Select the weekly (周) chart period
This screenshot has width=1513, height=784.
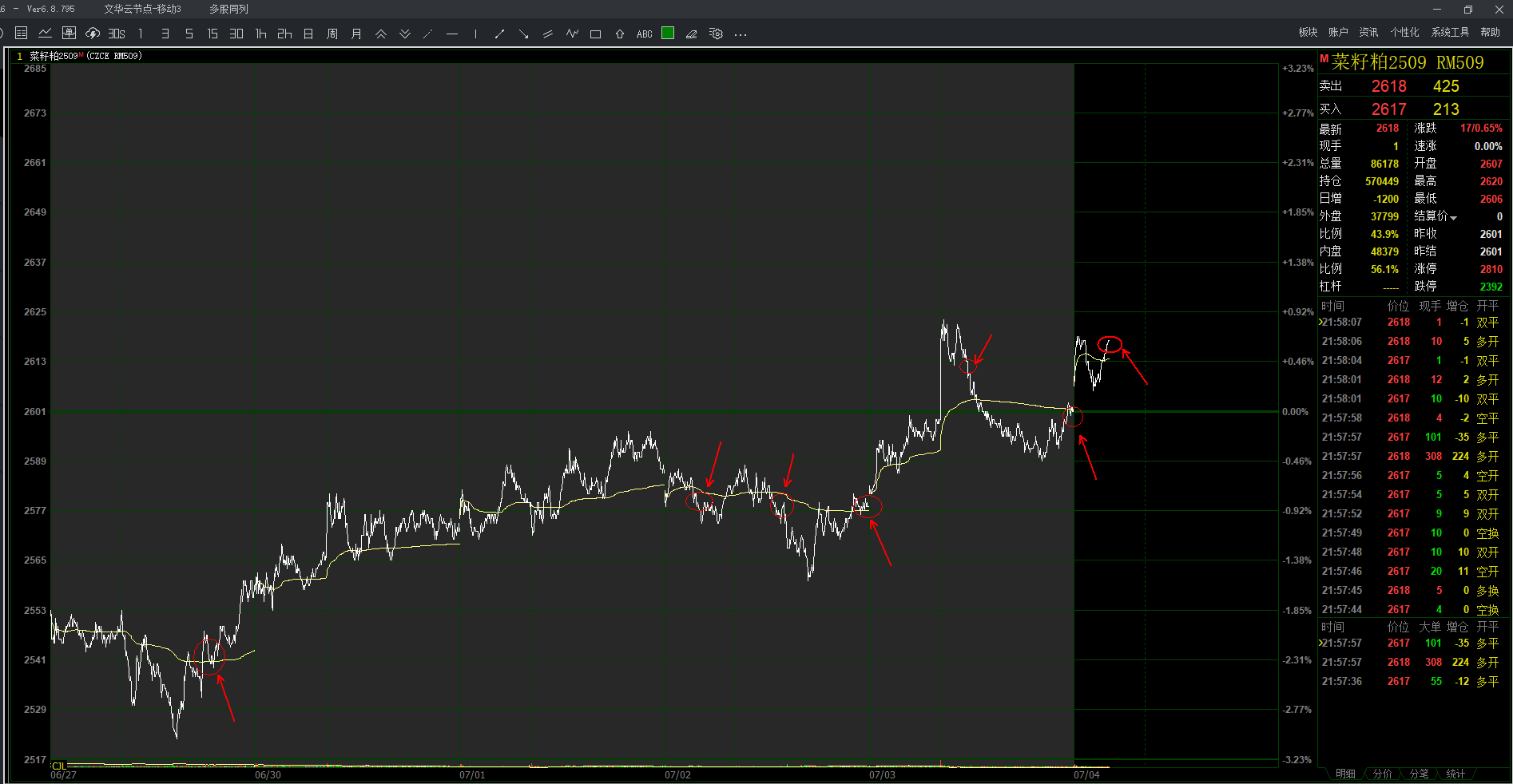coord(332,34)
